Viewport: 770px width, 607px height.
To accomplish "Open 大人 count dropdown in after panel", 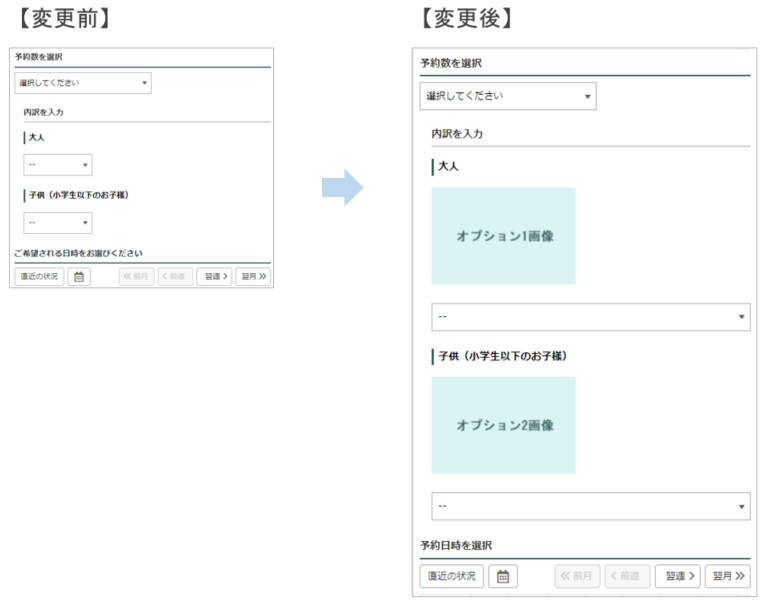I will 591,317.
